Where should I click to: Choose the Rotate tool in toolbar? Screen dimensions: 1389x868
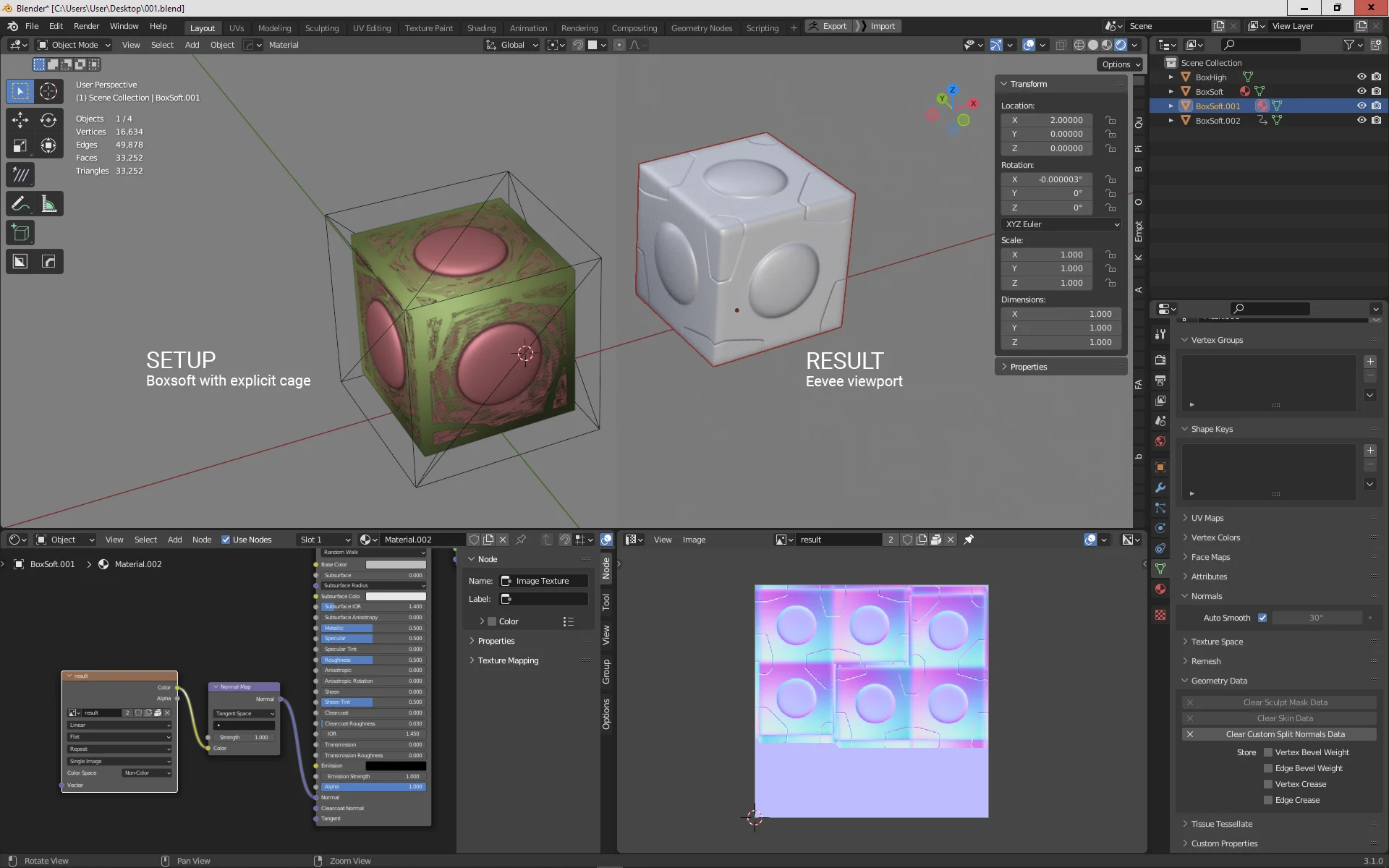48,120
